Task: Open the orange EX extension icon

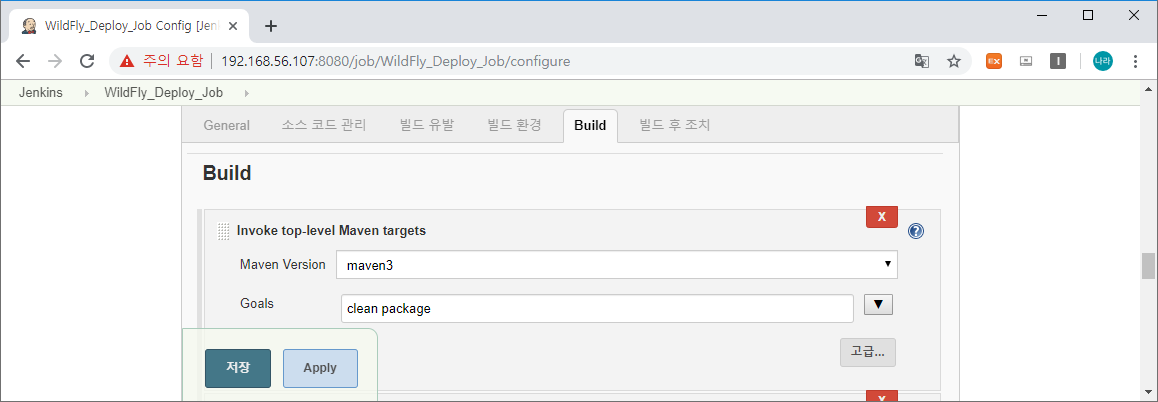Action: pos(993,61)
